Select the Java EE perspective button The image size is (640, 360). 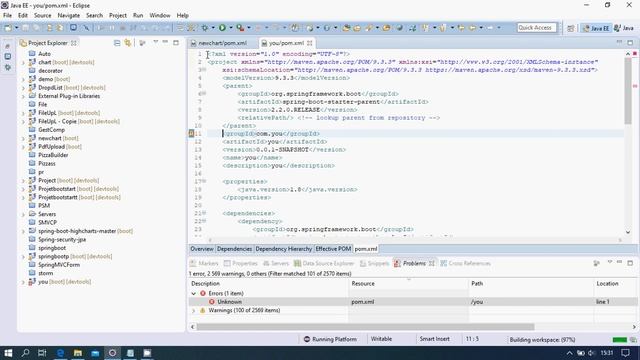[596, 28]
